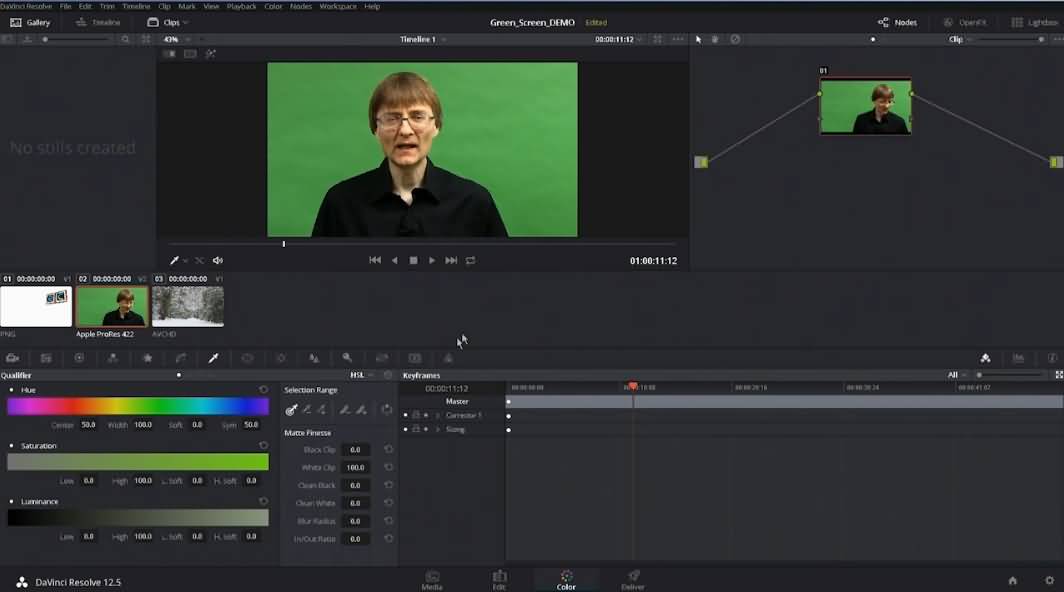Open project settings gear

pos(1049,580)
